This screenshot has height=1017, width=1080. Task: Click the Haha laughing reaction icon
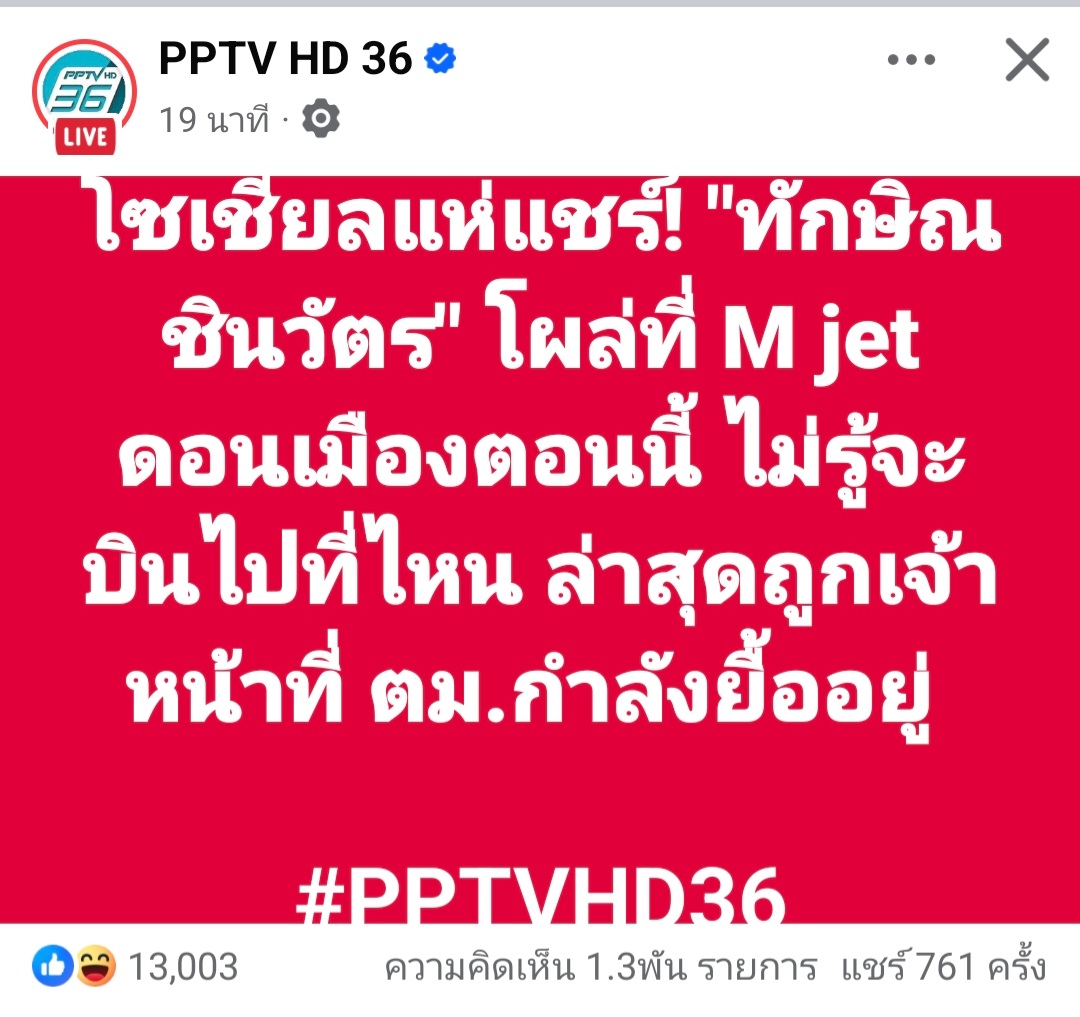tap(95, 966)
